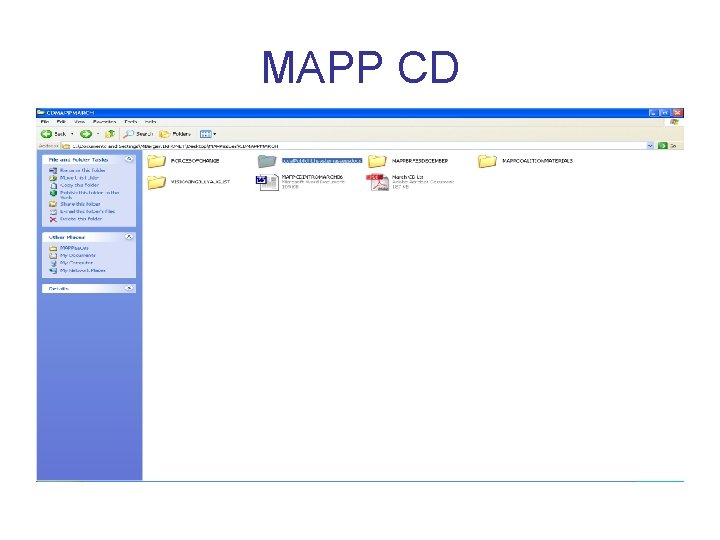Click the green Forward arrow button

pos(86,134)
